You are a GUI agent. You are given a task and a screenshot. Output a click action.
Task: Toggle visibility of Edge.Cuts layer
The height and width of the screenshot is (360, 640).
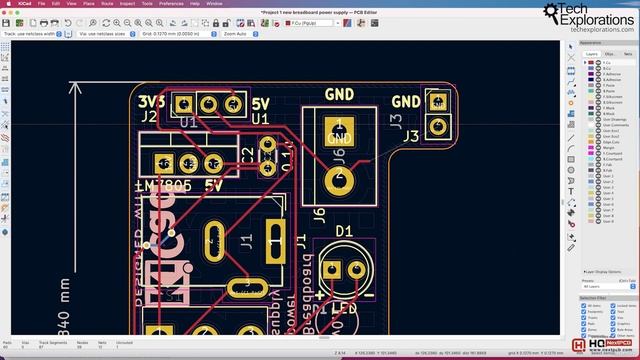coord(598,142)
